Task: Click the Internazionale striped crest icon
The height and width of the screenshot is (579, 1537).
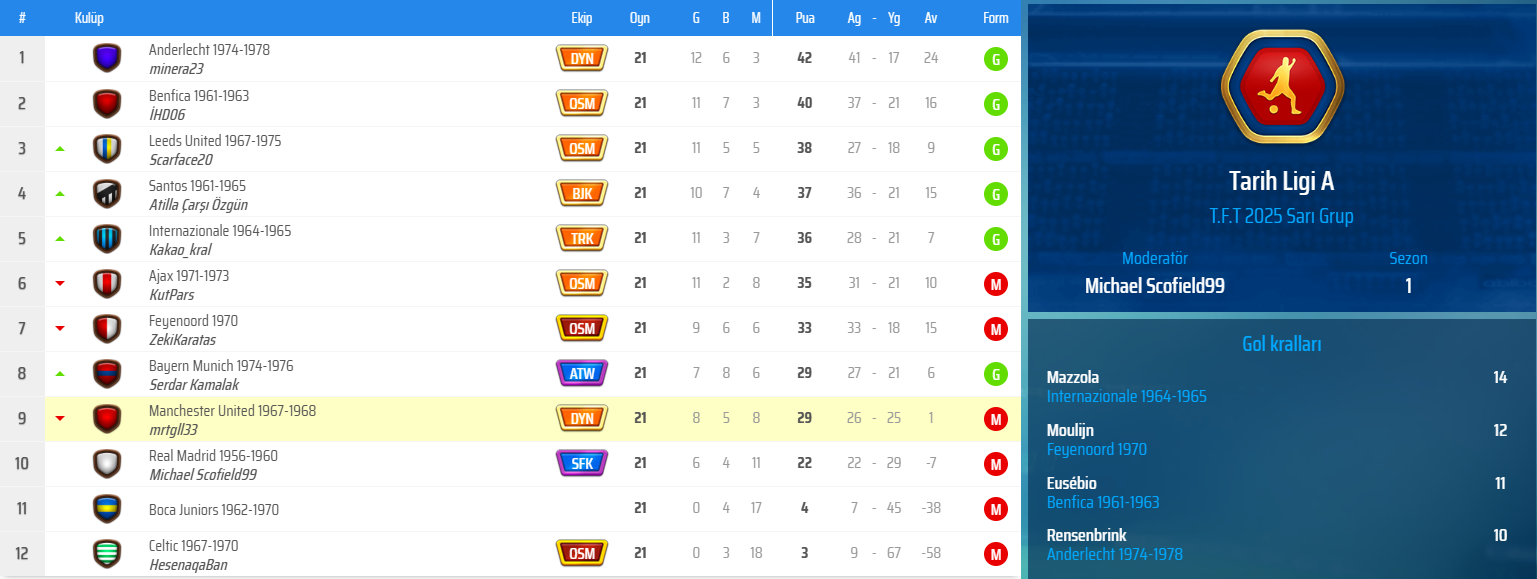Action: pyautogui.click(x=107, y=239)
